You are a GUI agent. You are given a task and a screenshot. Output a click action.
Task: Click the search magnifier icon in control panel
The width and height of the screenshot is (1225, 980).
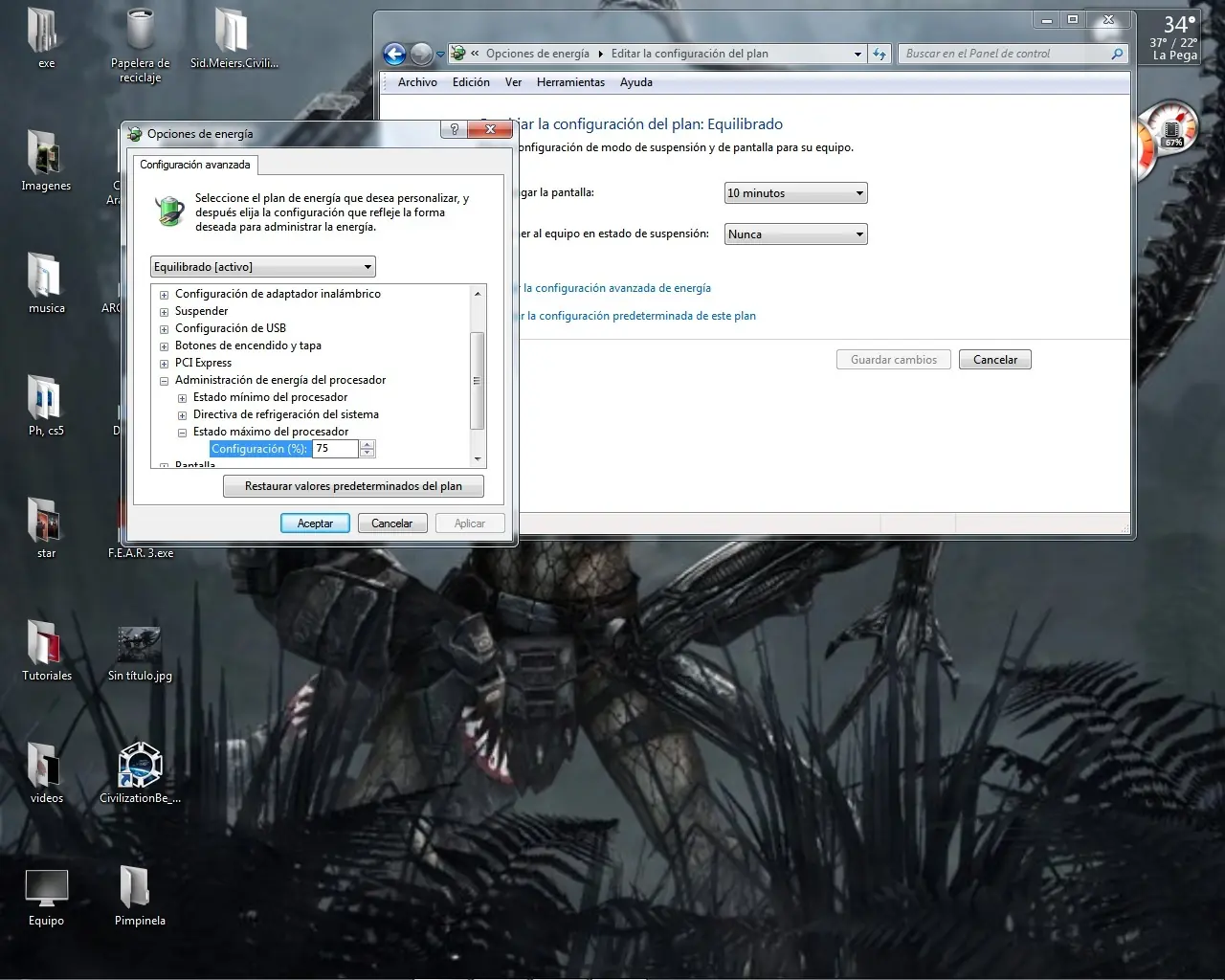coord(1117,54)
